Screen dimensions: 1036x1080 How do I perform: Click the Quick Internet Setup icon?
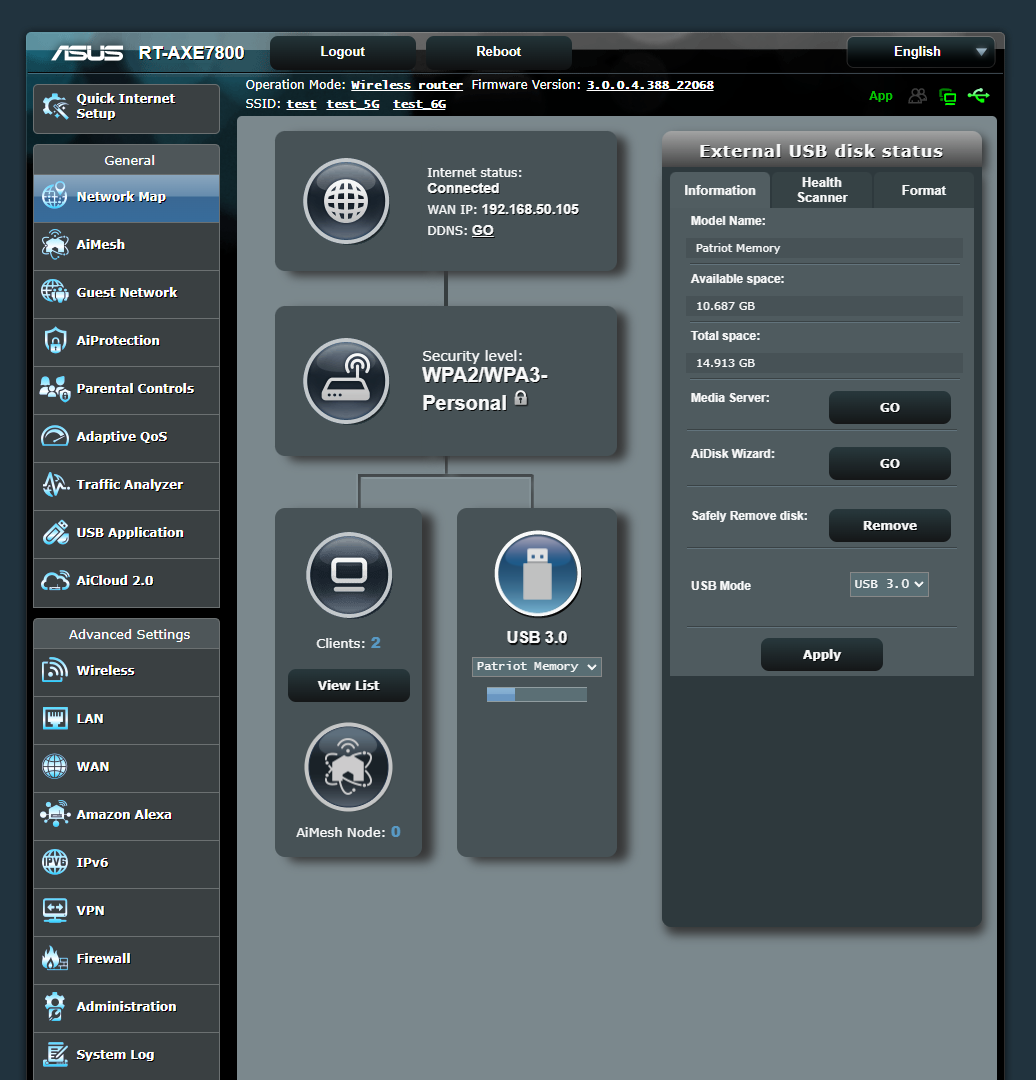(55, 106)
